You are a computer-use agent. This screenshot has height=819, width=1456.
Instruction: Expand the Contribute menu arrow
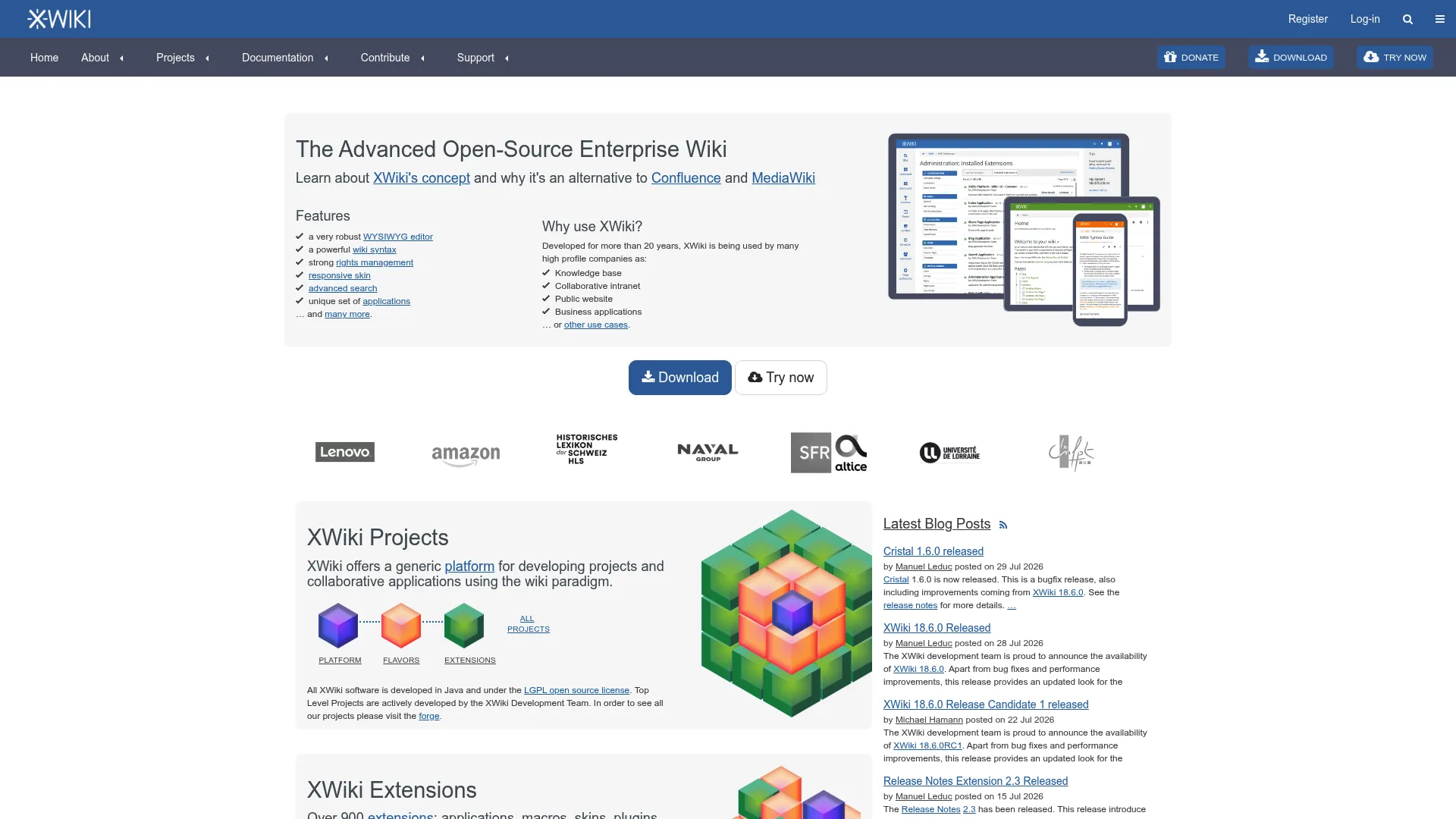click(422, 58)
